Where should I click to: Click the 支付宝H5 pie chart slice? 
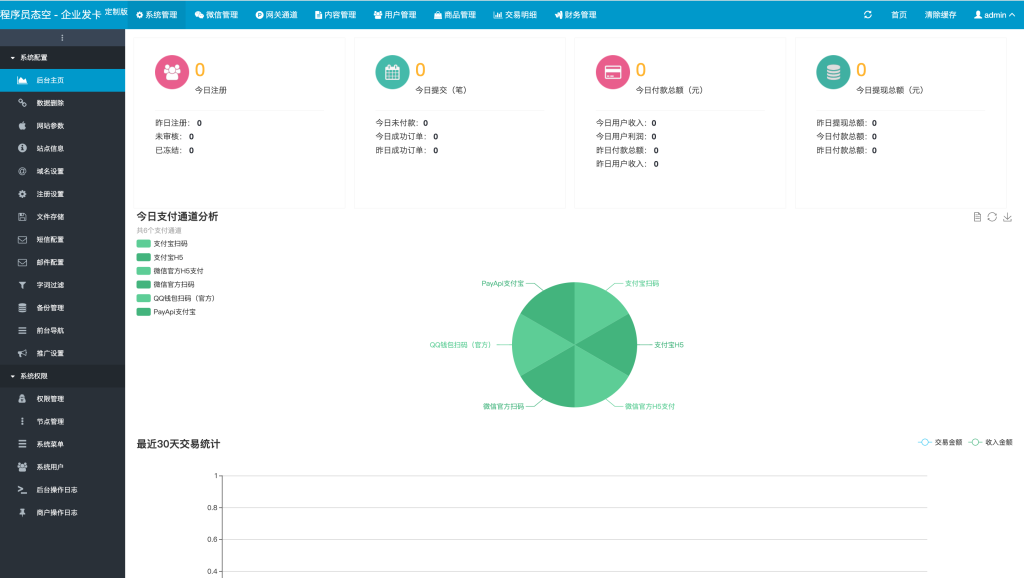pos(612,346)
